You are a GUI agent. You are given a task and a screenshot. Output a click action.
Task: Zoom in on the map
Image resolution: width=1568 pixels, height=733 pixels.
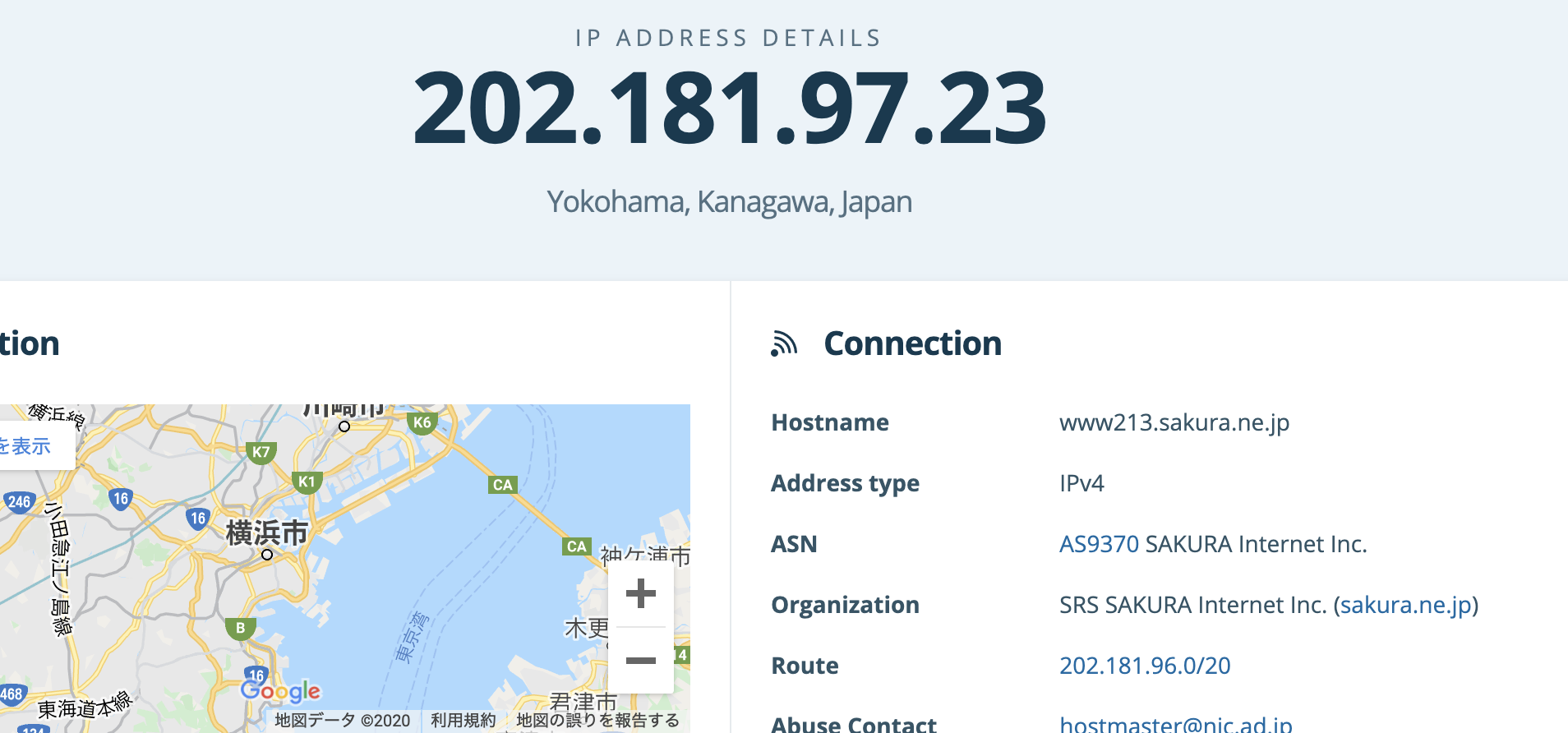point(640,593)
